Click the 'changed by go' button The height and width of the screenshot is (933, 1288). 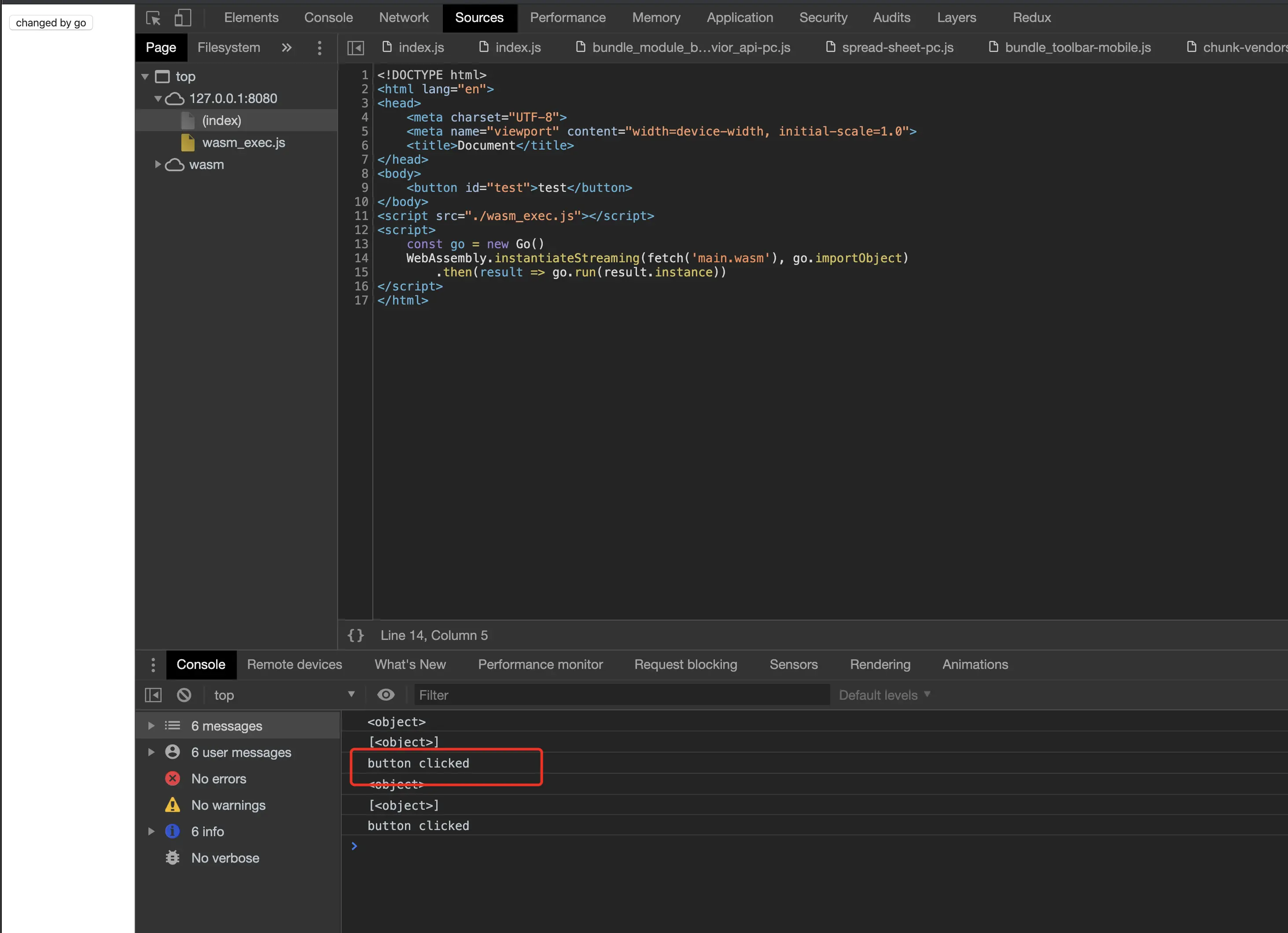51,23
